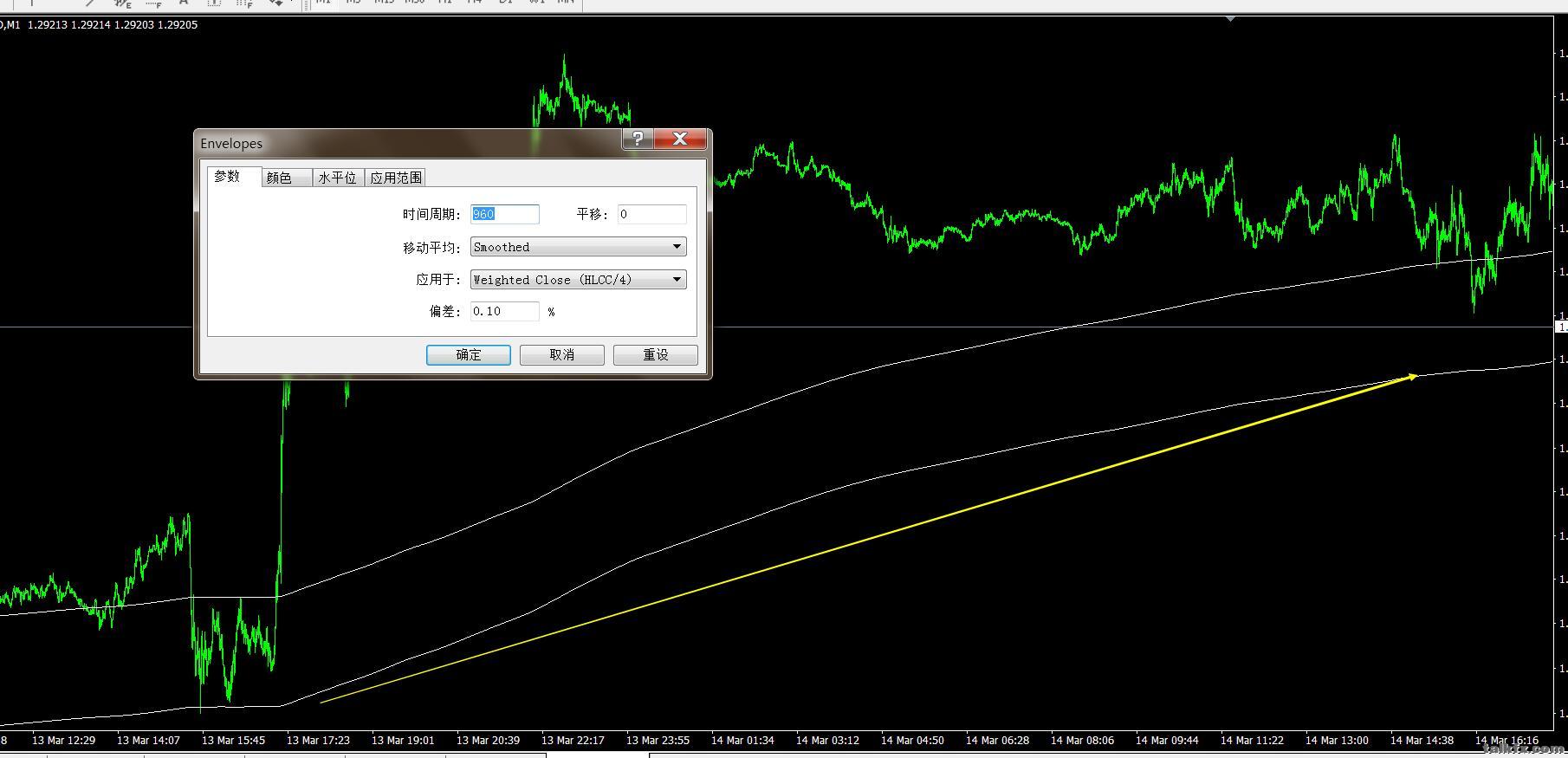Click time axis label 14 Mar 04:50
The height and width of the screenshot is (758, 1568).
(x=912, y=741)
